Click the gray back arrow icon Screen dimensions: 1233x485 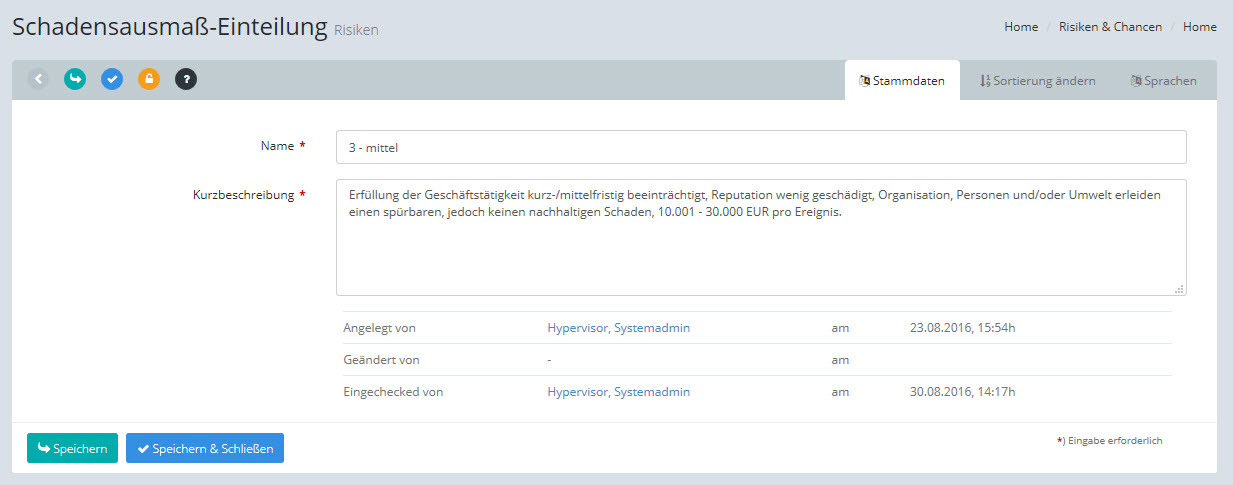click(38, 79)
